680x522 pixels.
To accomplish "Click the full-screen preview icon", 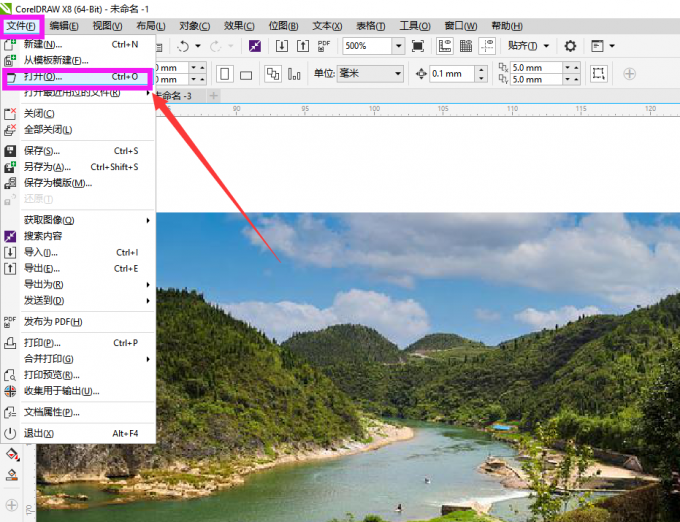I will (418, 46).
